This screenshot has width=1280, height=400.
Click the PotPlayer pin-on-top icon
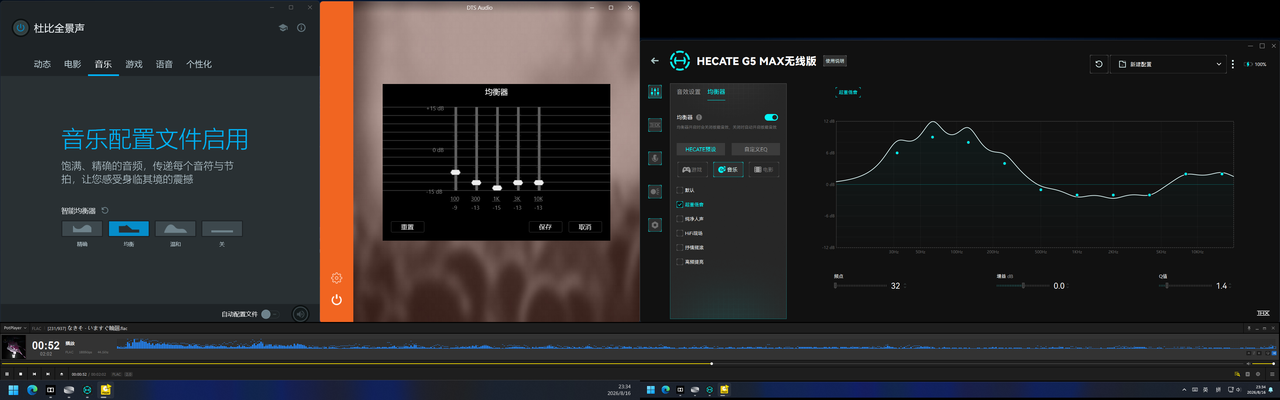[x=1249, y=328]
